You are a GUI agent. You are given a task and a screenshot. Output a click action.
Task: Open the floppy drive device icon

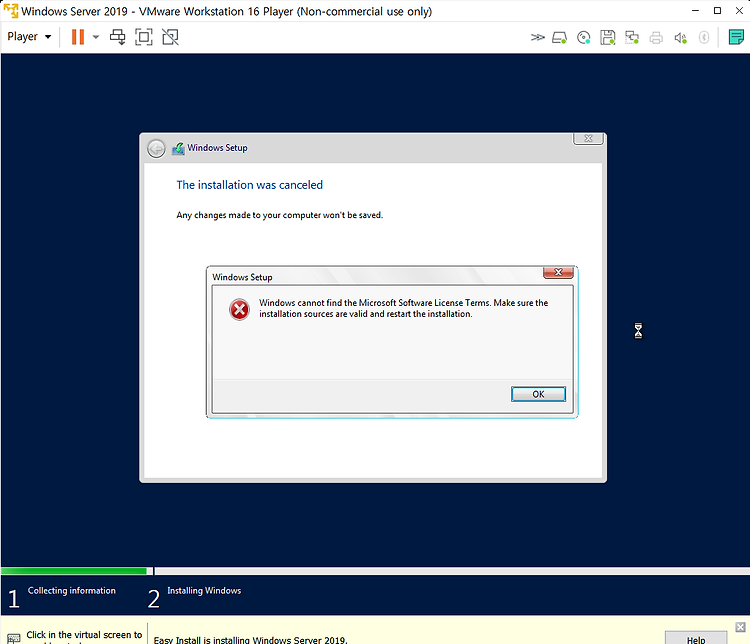(x=607, y=37)
